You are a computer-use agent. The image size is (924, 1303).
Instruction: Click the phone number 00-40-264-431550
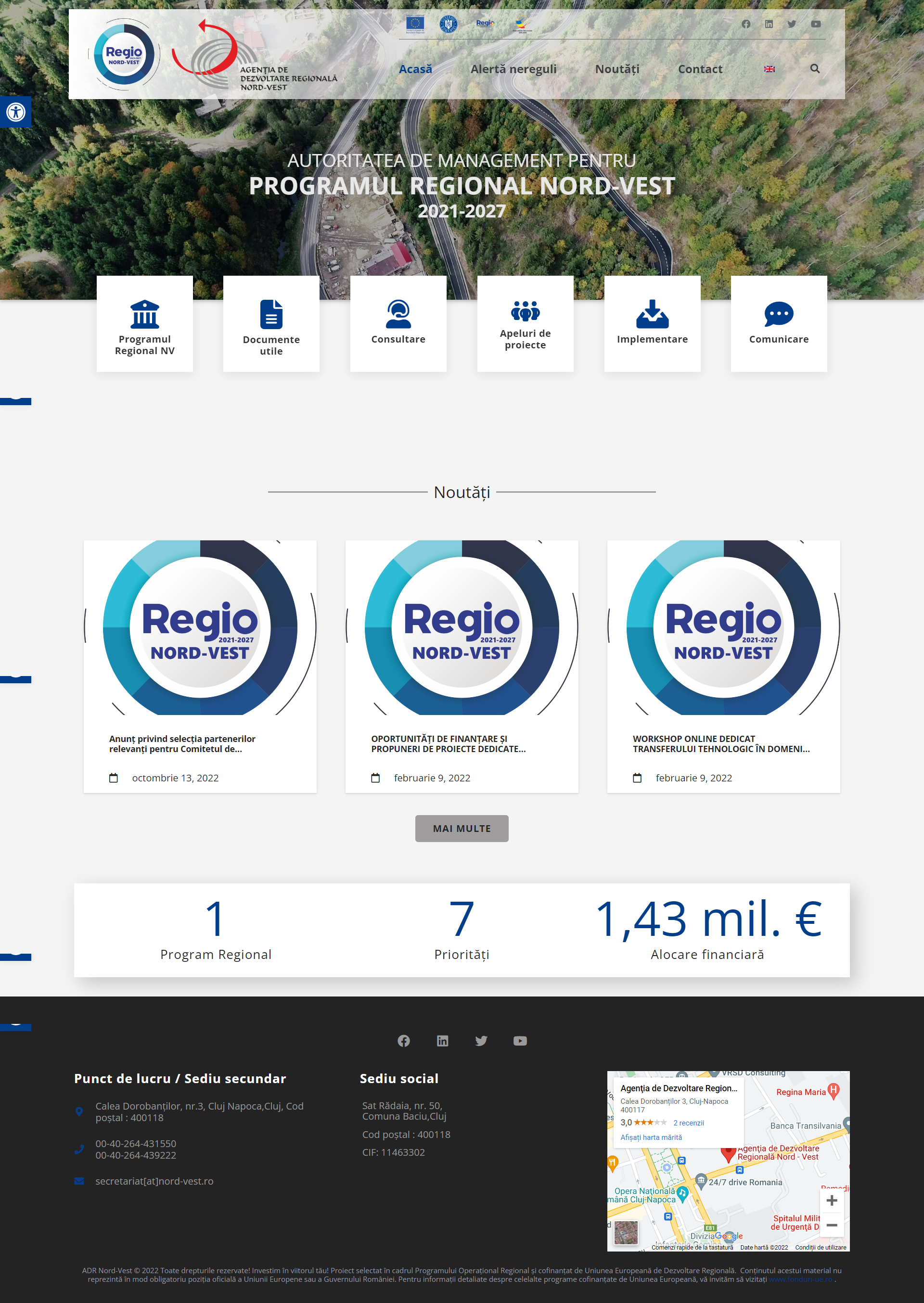[136, 1144]
